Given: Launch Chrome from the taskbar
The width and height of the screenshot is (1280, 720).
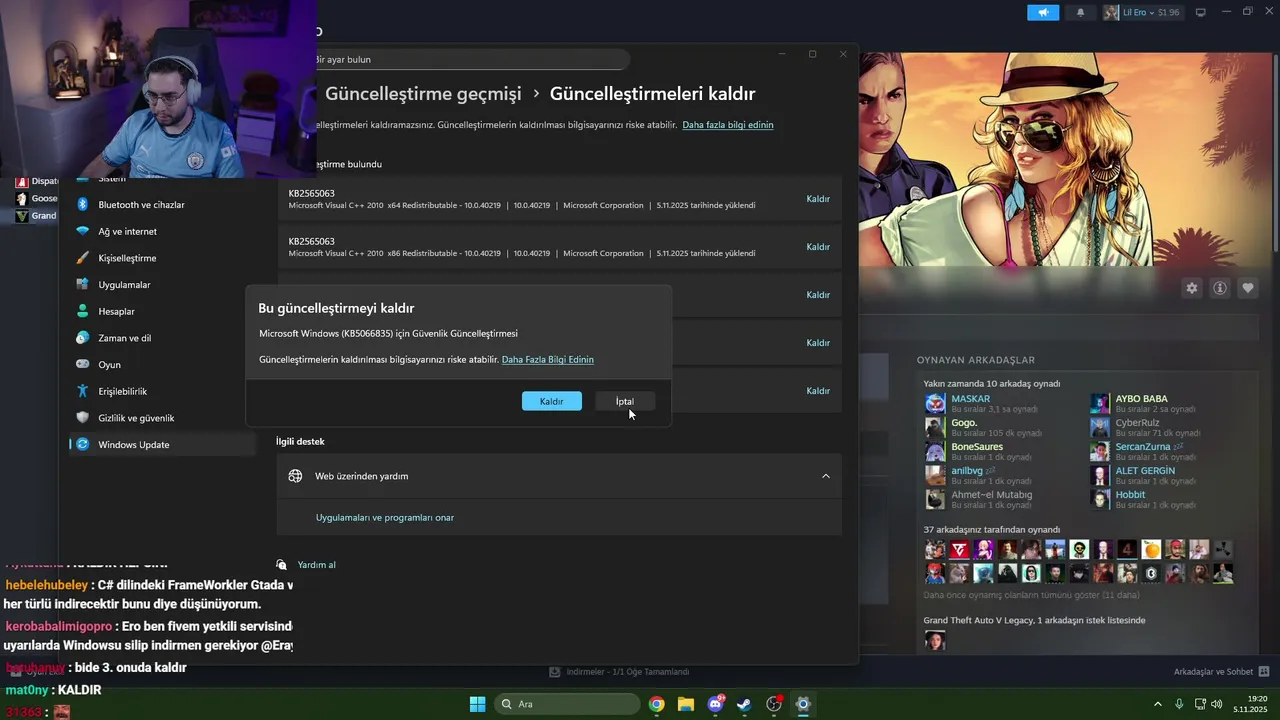Looking at the screenshot, I should pyautogui.click(x=656, y=704).
